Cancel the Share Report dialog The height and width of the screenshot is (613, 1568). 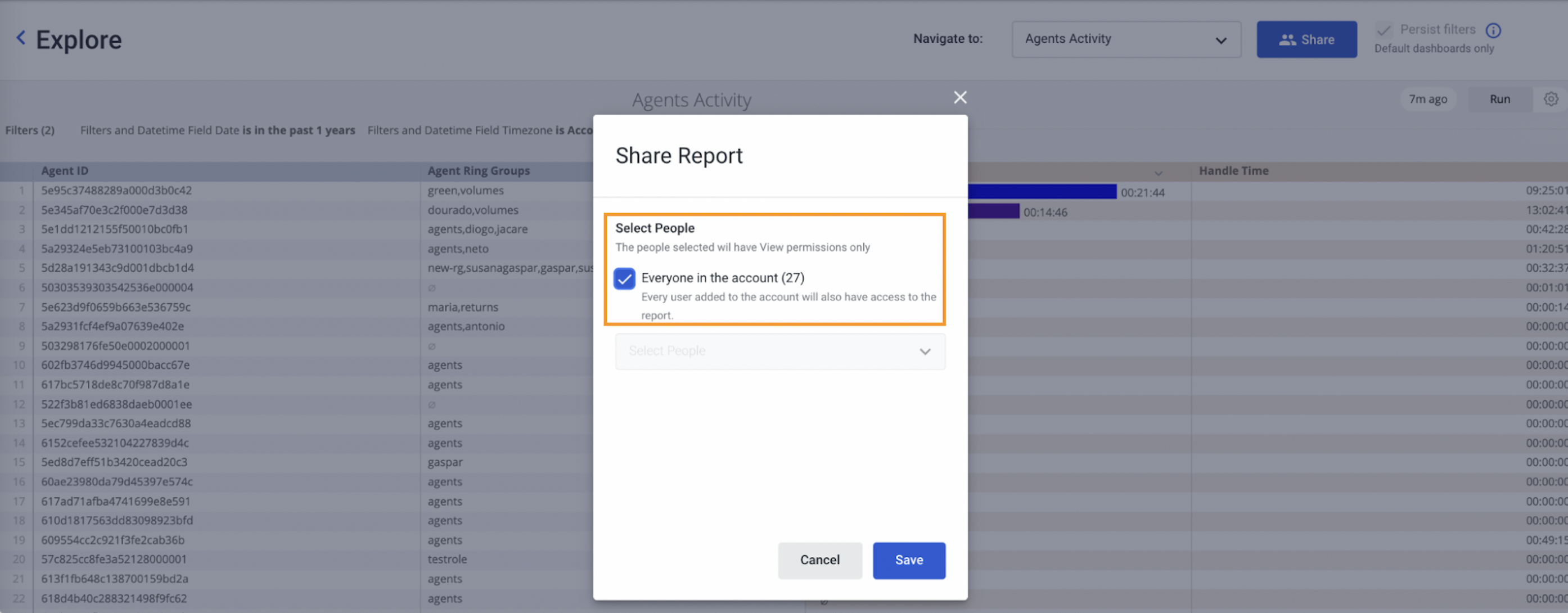click(819, 560)
